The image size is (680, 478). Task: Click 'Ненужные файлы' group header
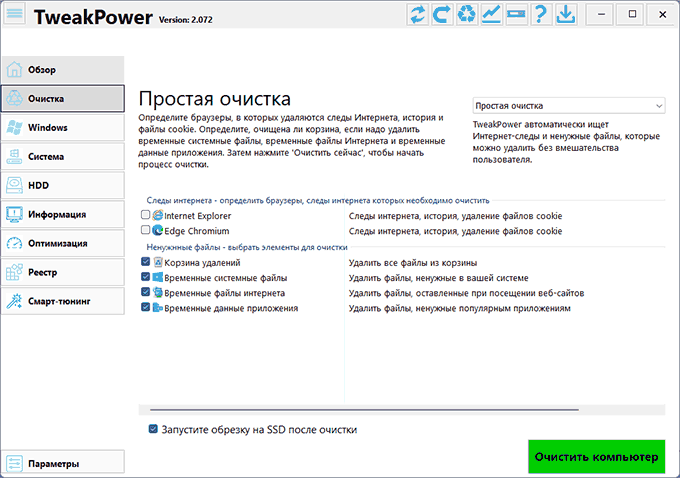[x=247, y=247]
